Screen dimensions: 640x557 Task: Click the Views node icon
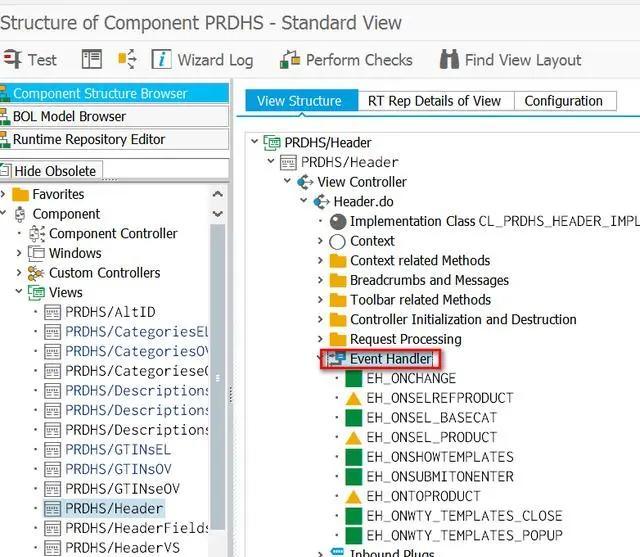click(x=36, y=293)
